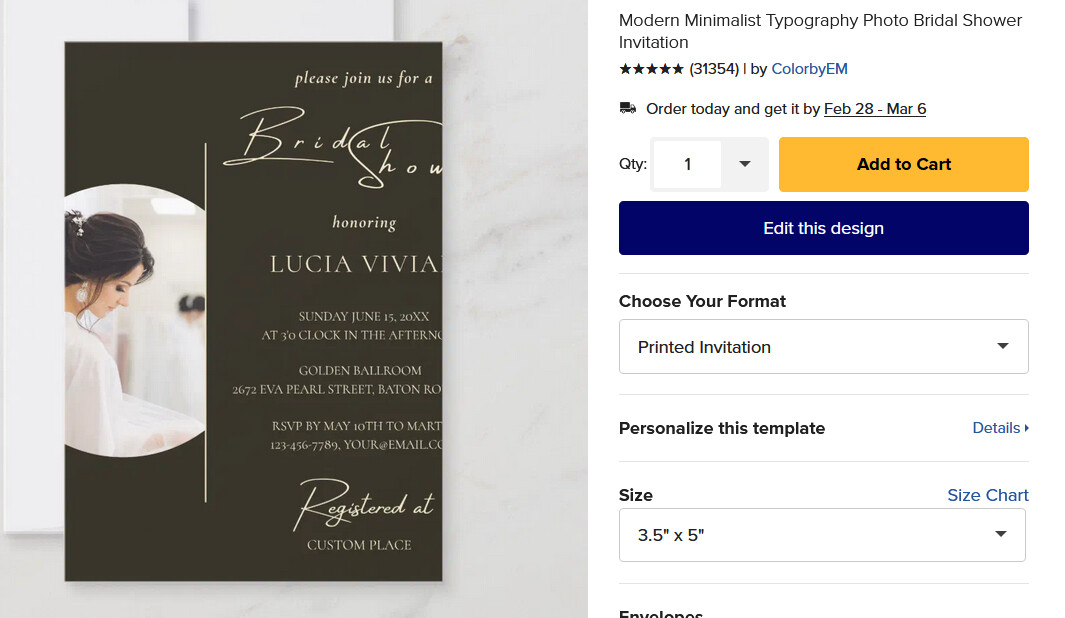Expand the 3.5" x 5" size dropdown
The width and height of the screenshot is (1065, 618).
click(x=822, y=535)
